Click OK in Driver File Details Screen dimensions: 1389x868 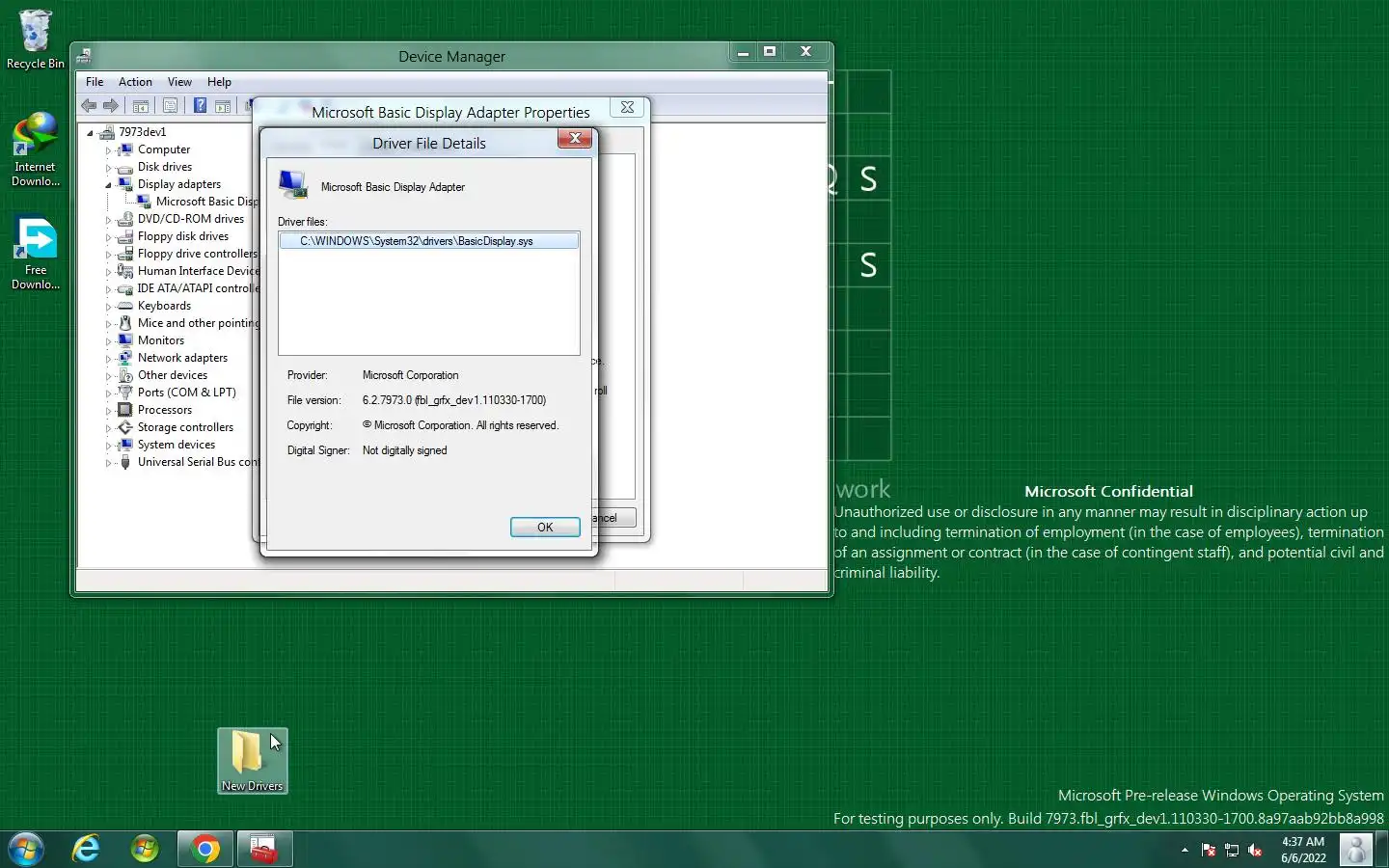(x=545, y=528)
